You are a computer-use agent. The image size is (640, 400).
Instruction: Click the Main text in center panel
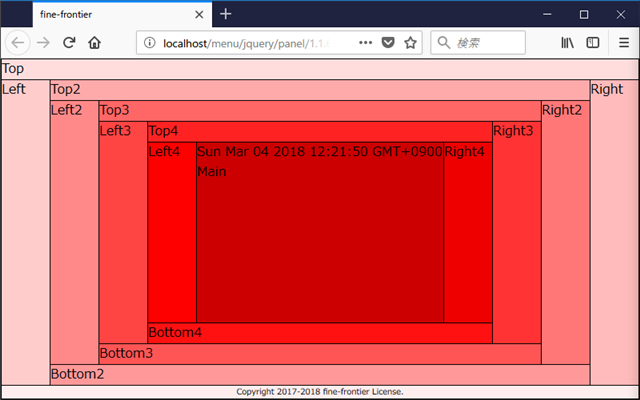212,171
